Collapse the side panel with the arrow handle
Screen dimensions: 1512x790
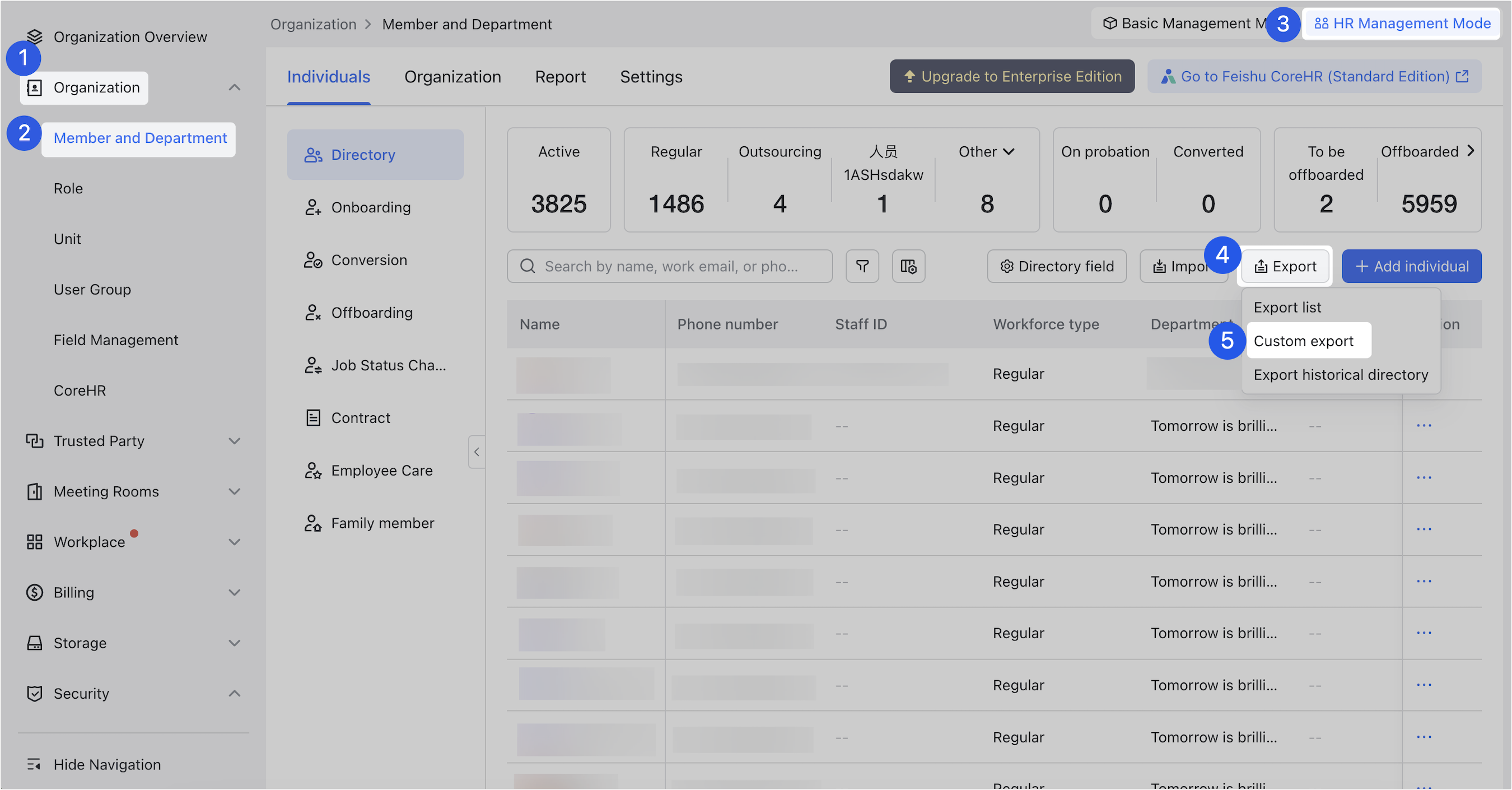tap(477, 452)
